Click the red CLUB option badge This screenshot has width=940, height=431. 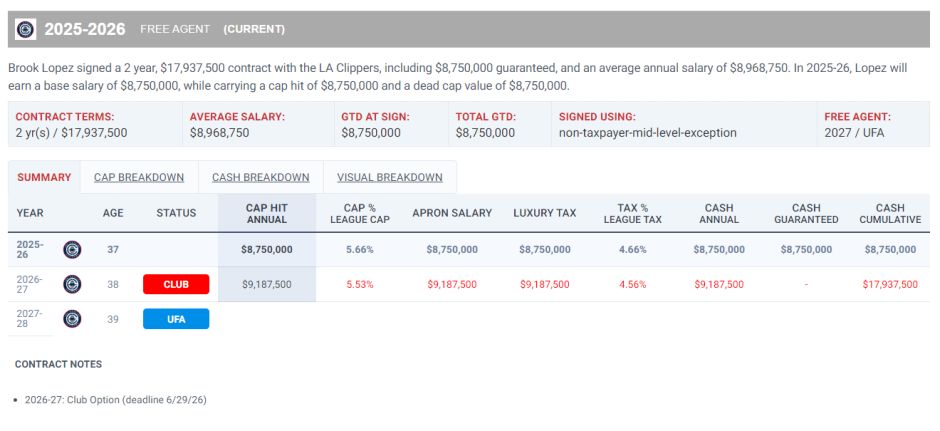(176, 284)
